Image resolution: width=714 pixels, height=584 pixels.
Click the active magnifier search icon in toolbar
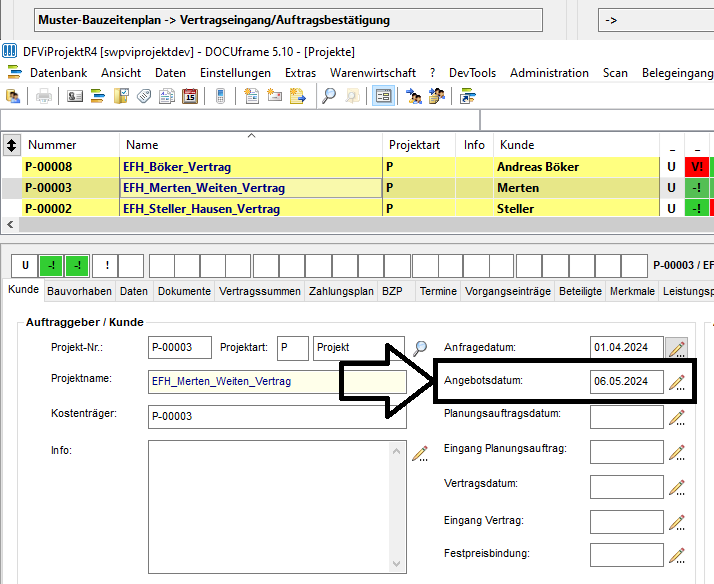(x=329, y=96)
